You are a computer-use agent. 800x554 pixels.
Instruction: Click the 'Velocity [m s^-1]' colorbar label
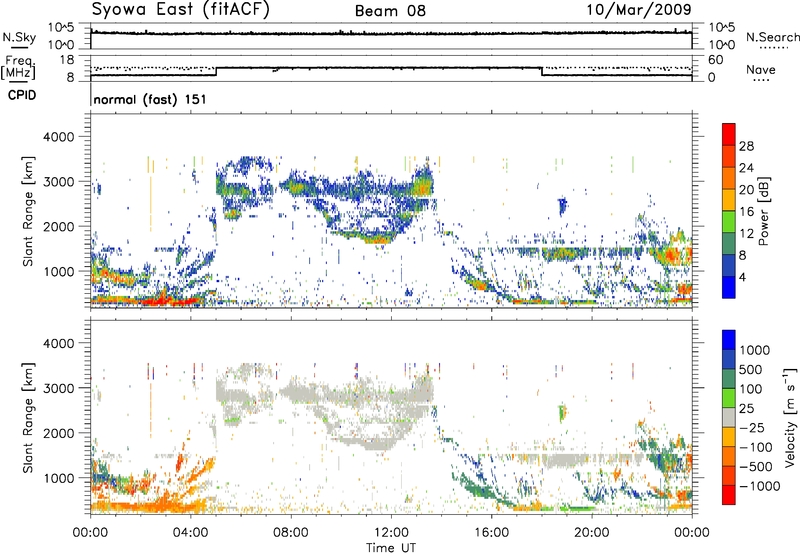pyautogui.click(x=790, y=417)
